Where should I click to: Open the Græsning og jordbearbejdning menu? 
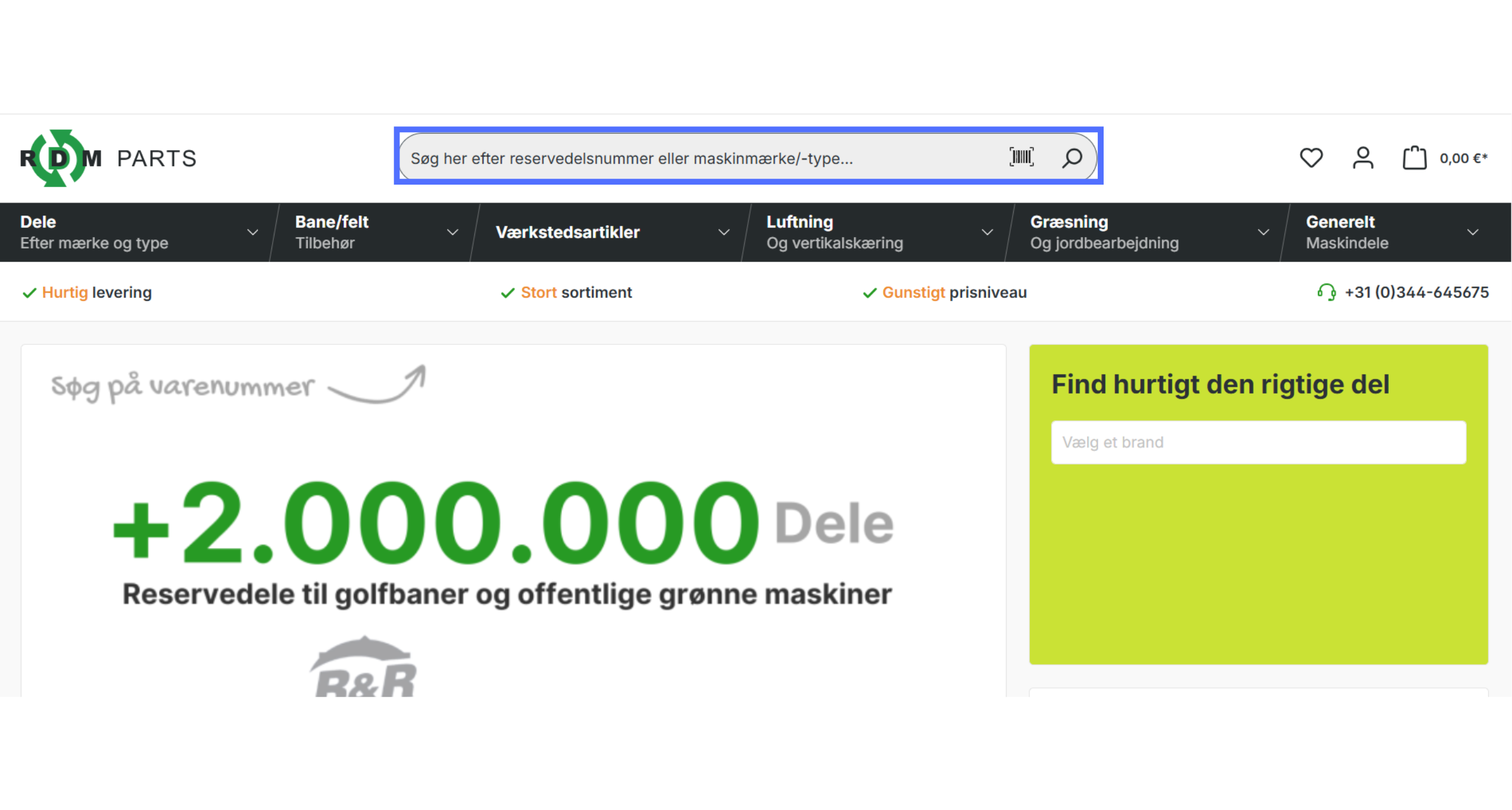1104,232
